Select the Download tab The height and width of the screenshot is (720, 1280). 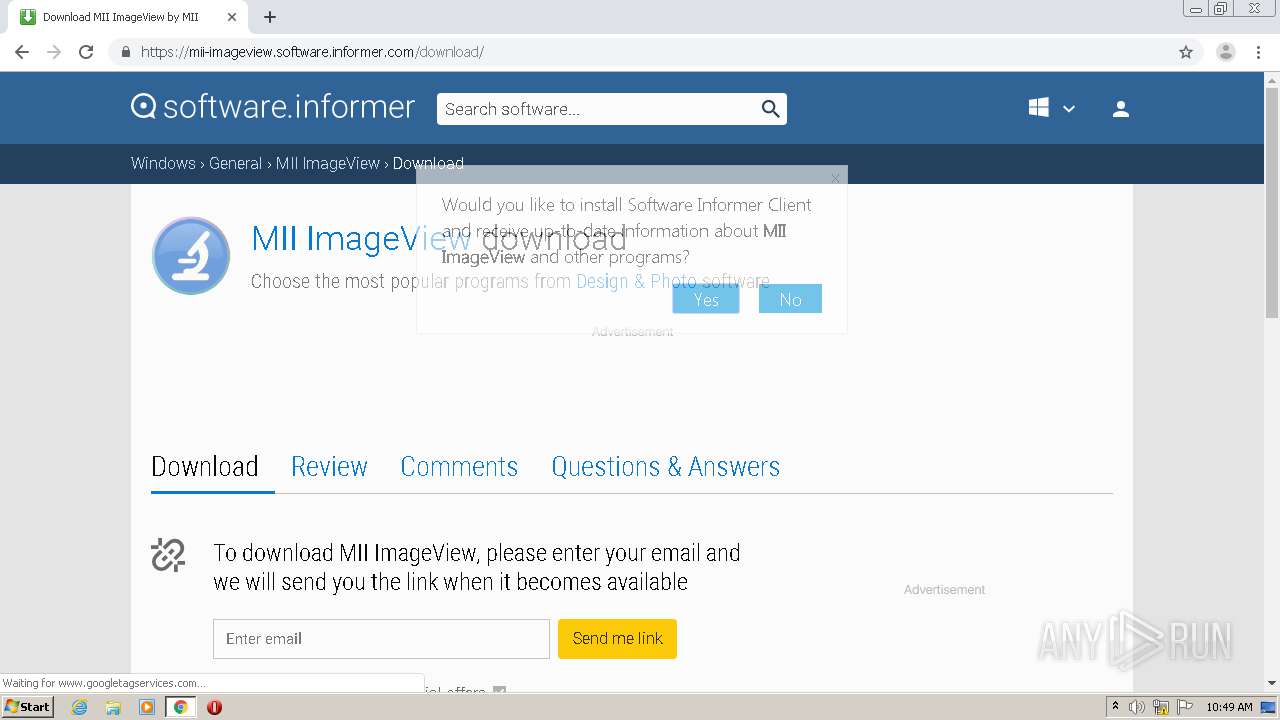tap(205, 466)
